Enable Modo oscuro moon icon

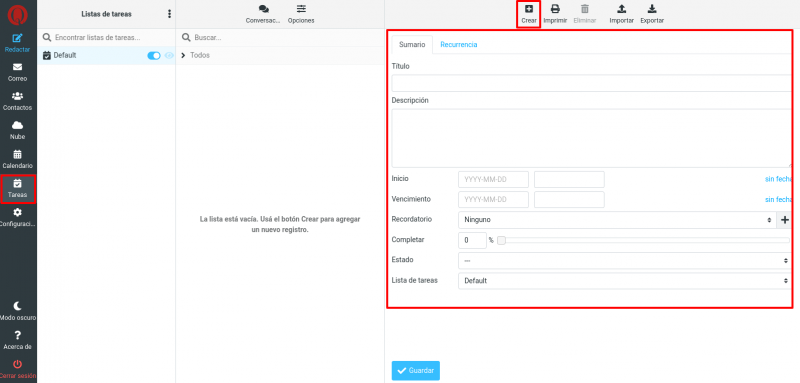pyautogui.click(x=17, y=305)
